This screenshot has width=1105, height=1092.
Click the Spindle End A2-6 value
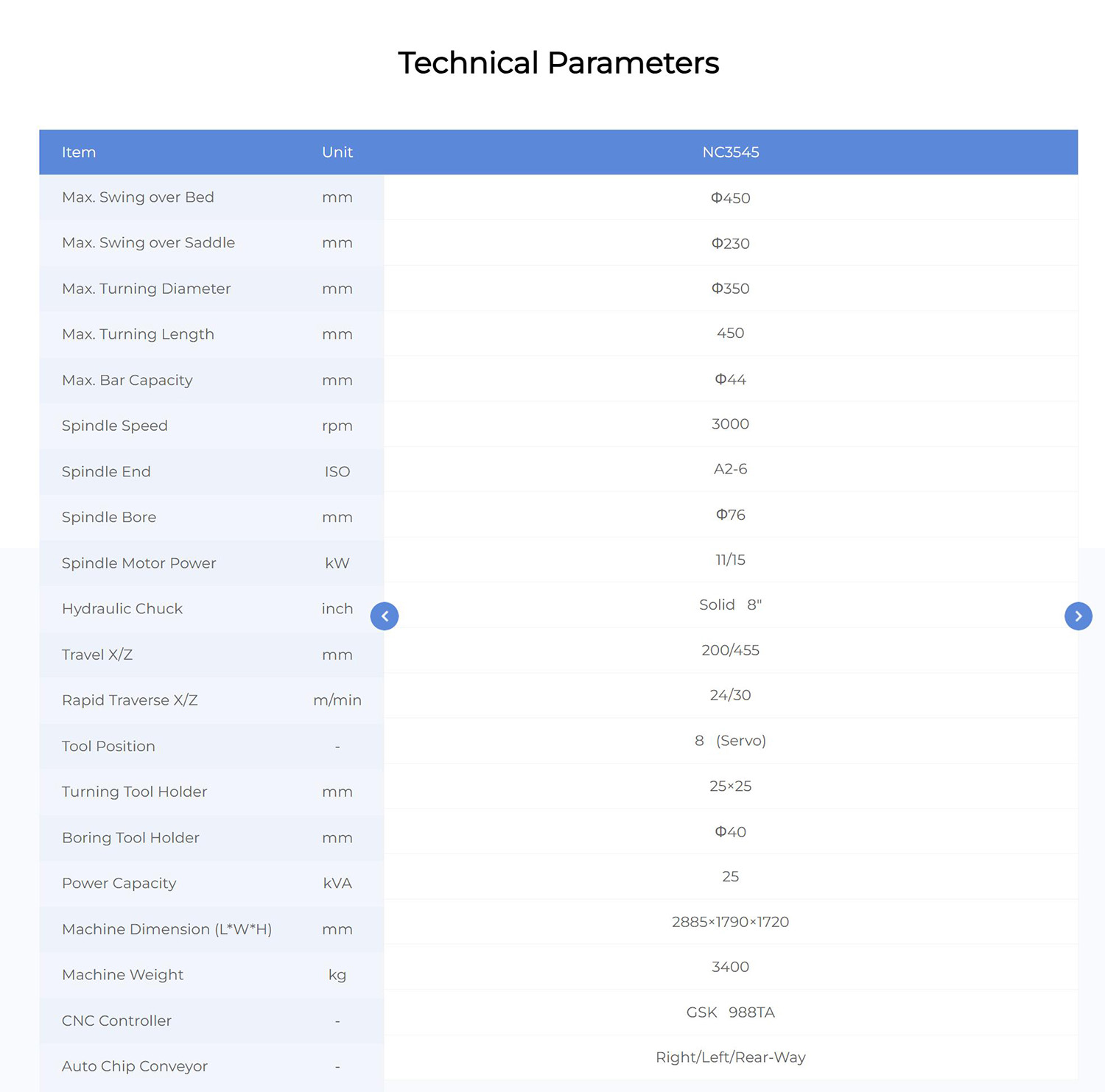[730, 469]
